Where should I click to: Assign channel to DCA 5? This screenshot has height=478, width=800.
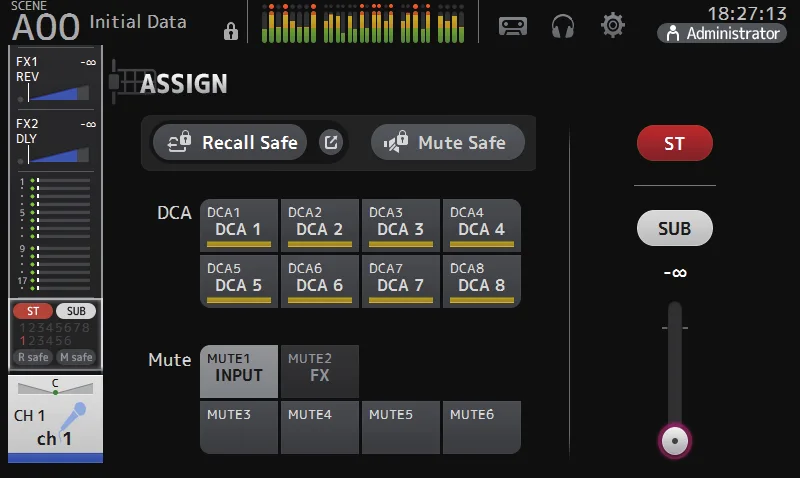pyautogui.click(x=239, y=281)
